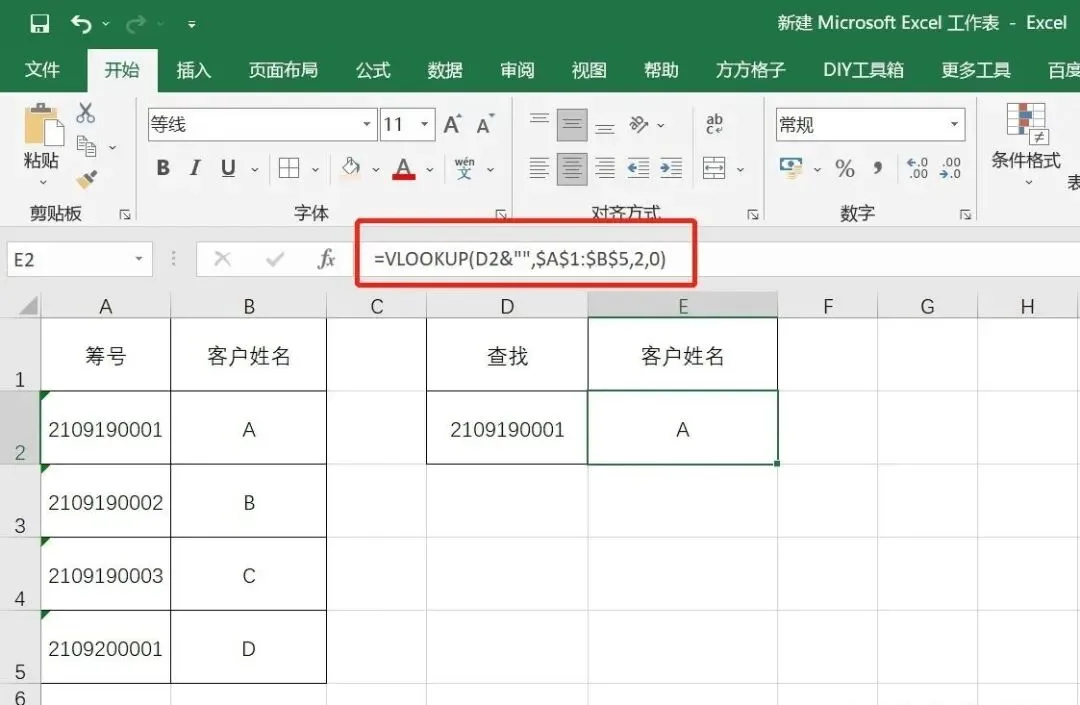The height and width of the screenshot is (705, 1080).
Task: Click the Save icon in the quick access toolbar
Action: click(x=39, y=24)
